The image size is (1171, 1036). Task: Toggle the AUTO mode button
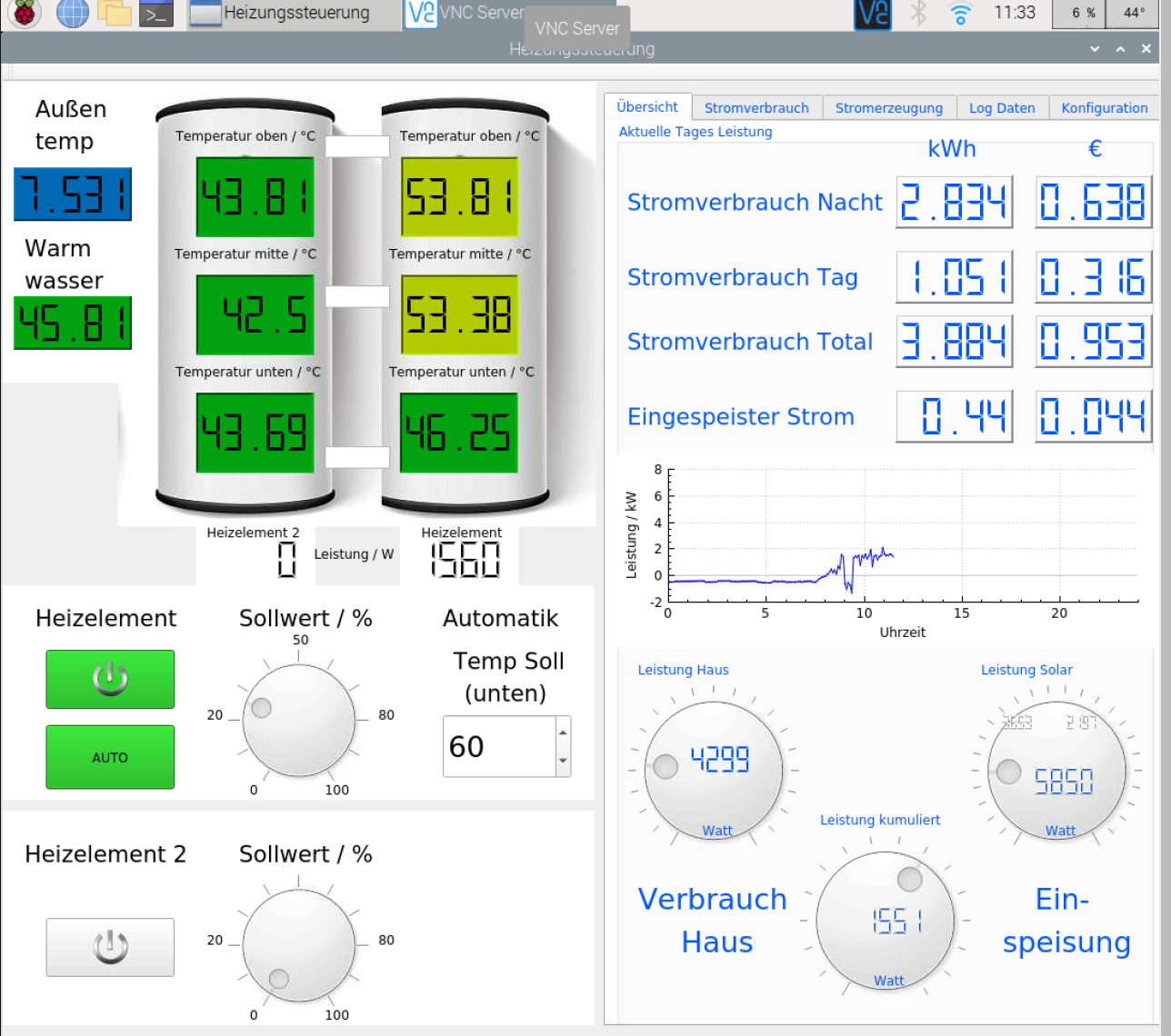[x=110, y=757]
